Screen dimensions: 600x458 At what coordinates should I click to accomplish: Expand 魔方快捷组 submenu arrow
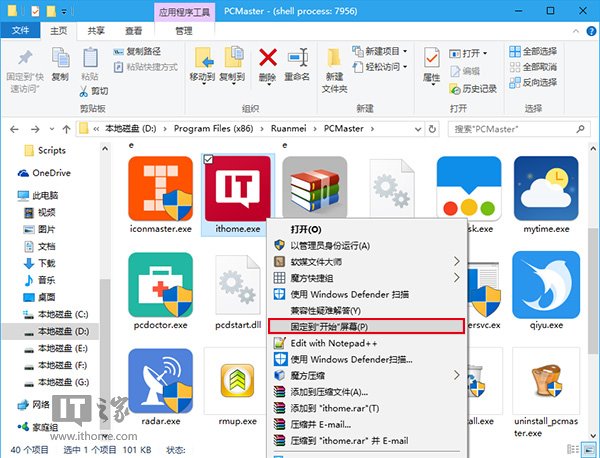point(457,277)
